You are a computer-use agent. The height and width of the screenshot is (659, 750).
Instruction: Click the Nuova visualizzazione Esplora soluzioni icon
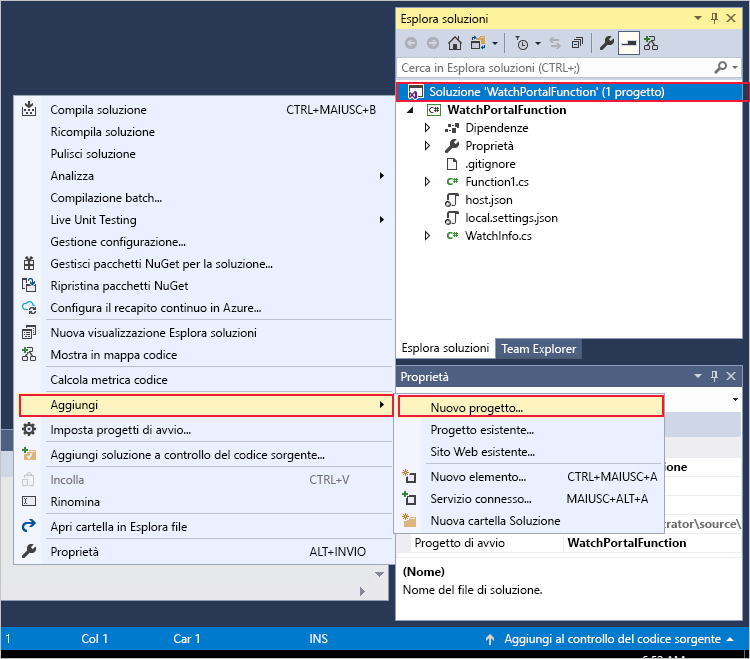29,332
